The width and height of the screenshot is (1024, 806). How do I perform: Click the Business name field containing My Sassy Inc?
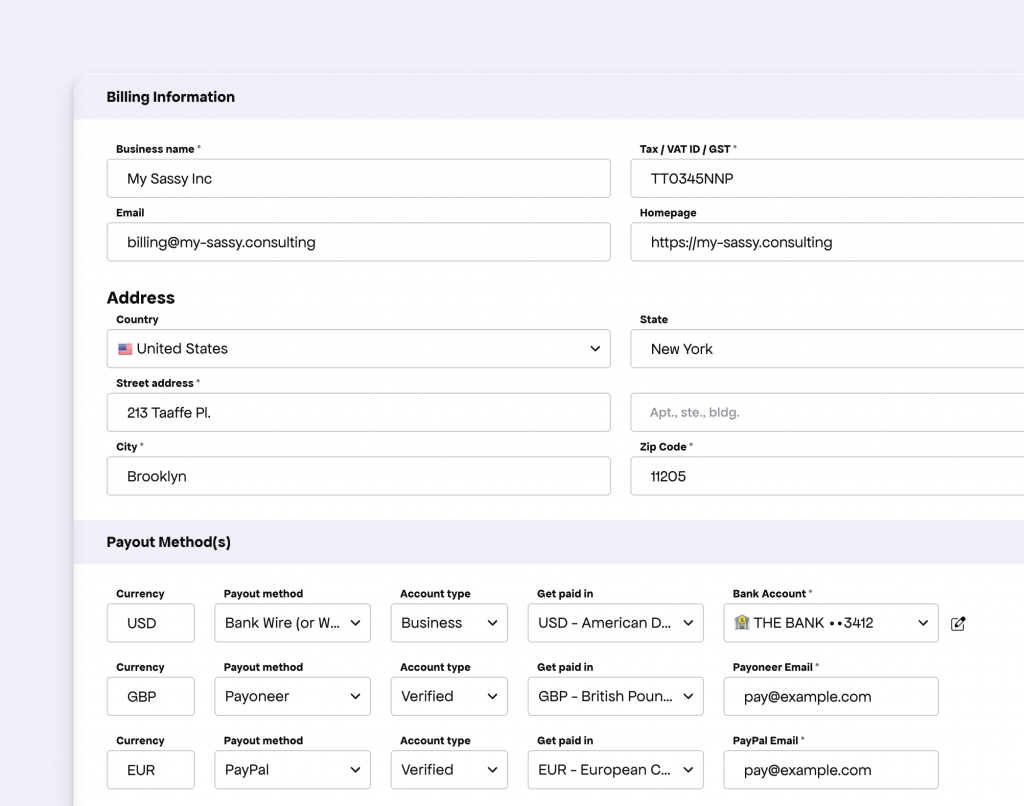coord(358,178)
